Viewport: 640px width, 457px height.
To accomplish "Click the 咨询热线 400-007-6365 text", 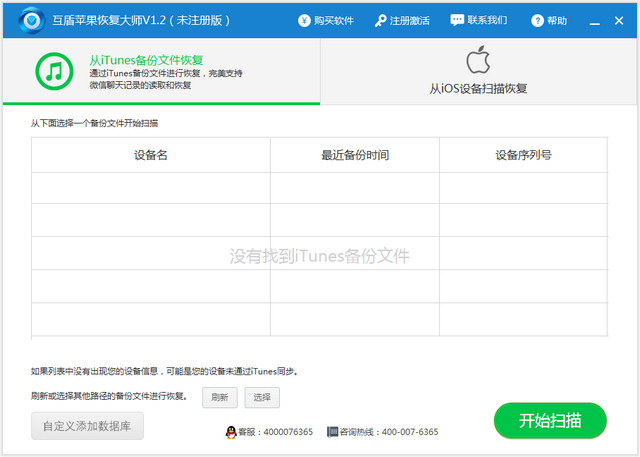I will pos(389,432).
